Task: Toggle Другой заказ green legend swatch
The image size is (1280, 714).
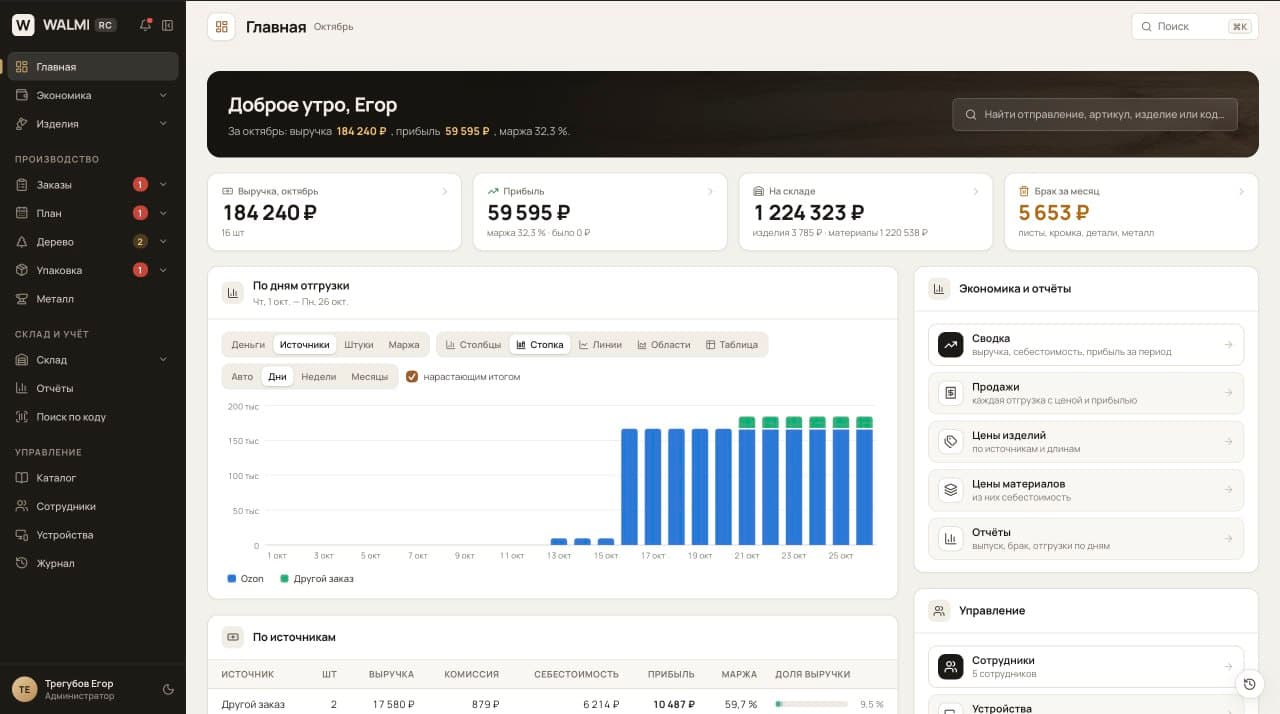Action: tap(284, 579)
